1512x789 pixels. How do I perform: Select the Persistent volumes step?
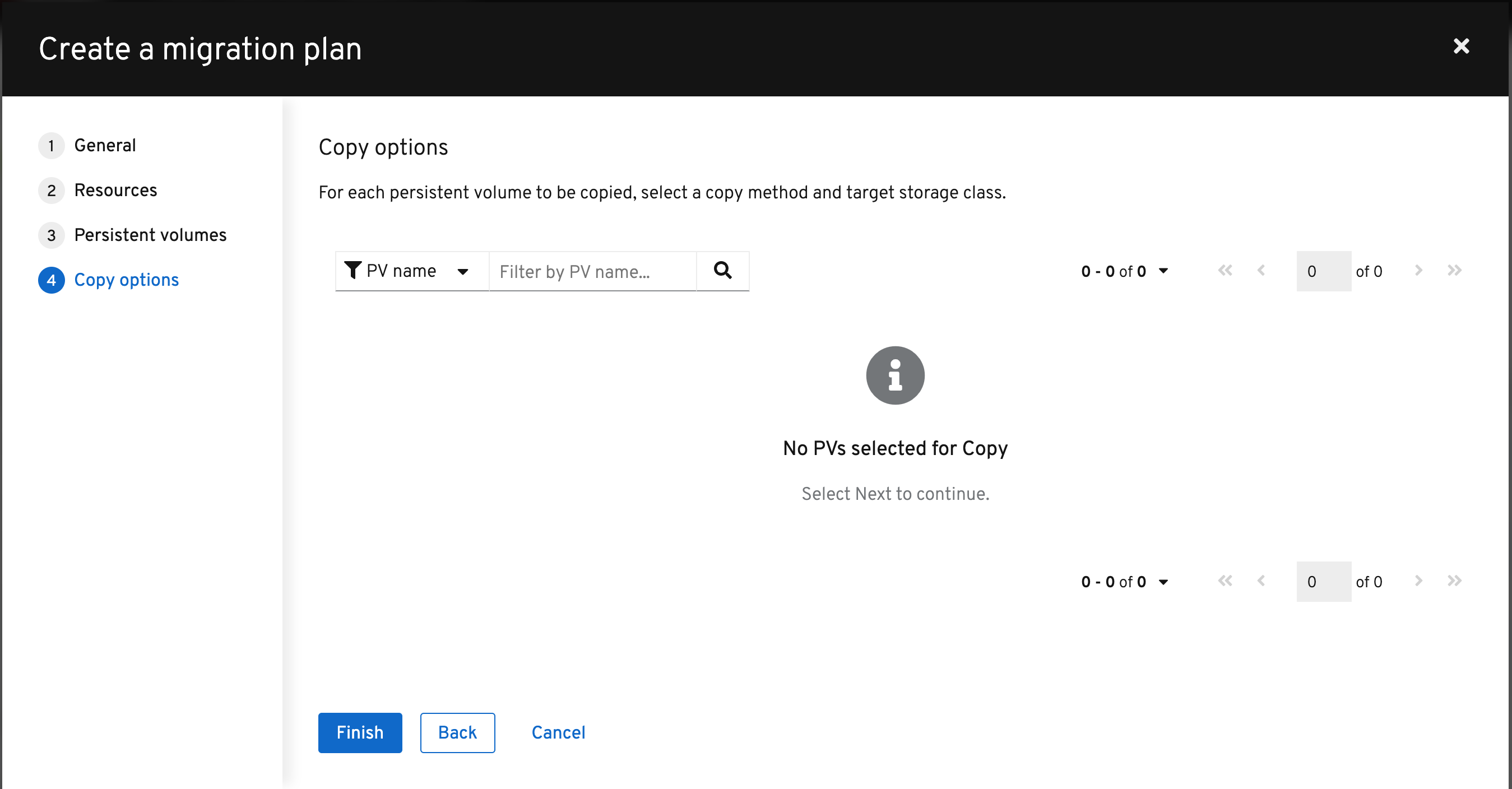pos(150,234)
